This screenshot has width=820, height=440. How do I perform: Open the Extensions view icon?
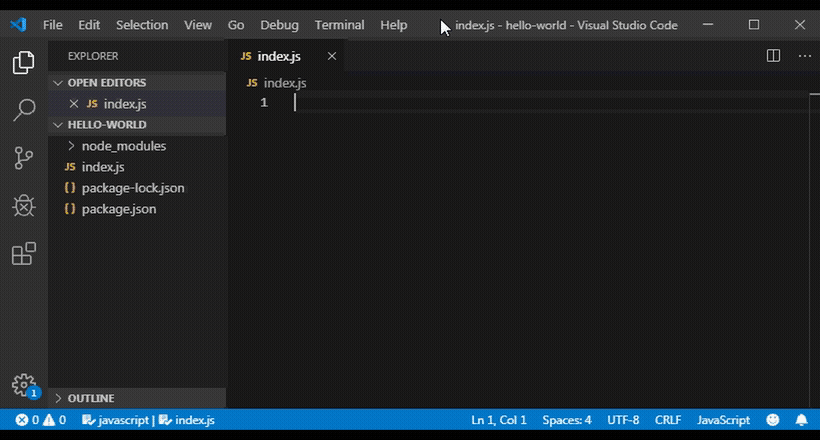[24, 254]
